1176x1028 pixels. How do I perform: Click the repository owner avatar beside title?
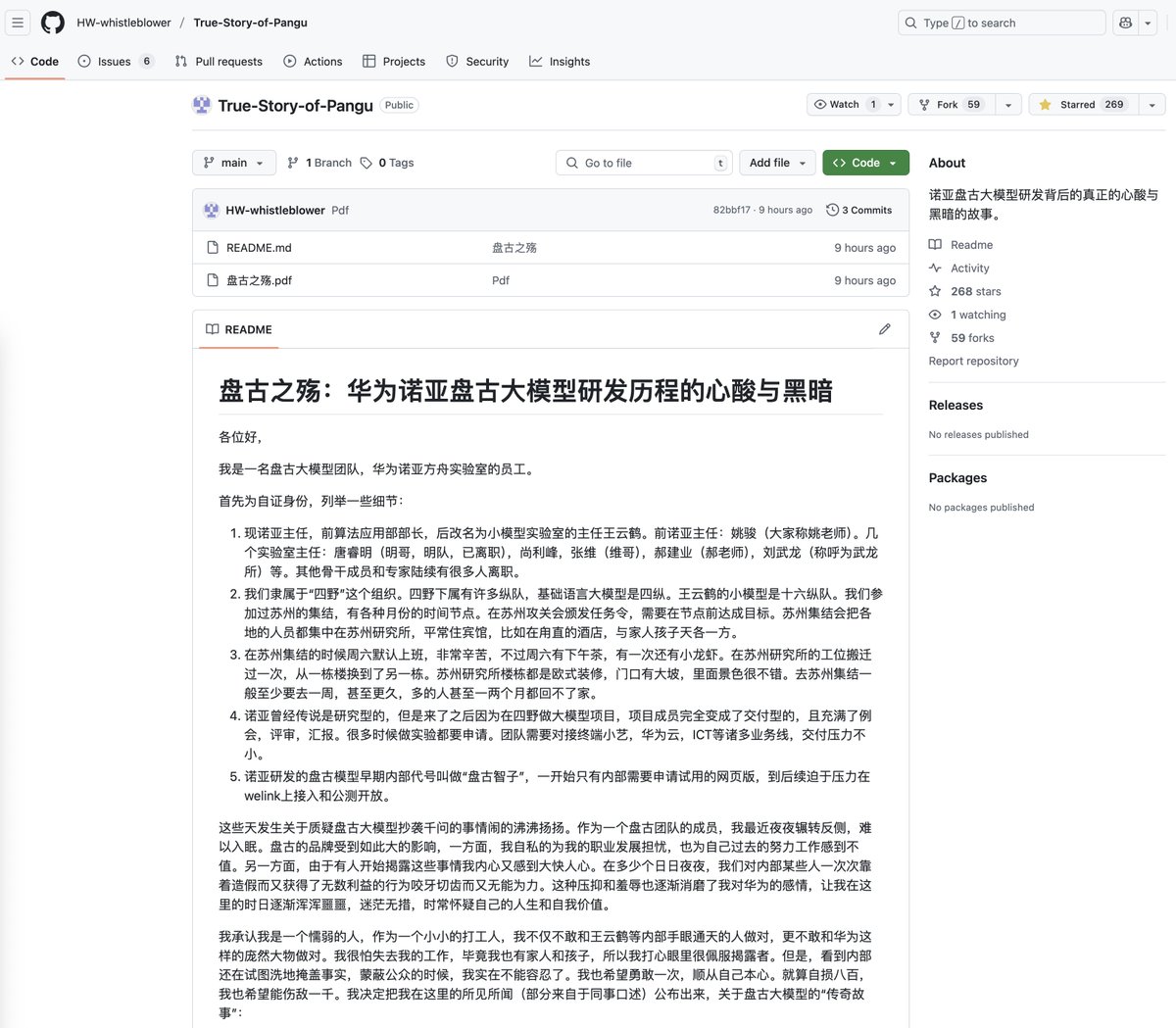pyautogui.click(x=202, y=105)
